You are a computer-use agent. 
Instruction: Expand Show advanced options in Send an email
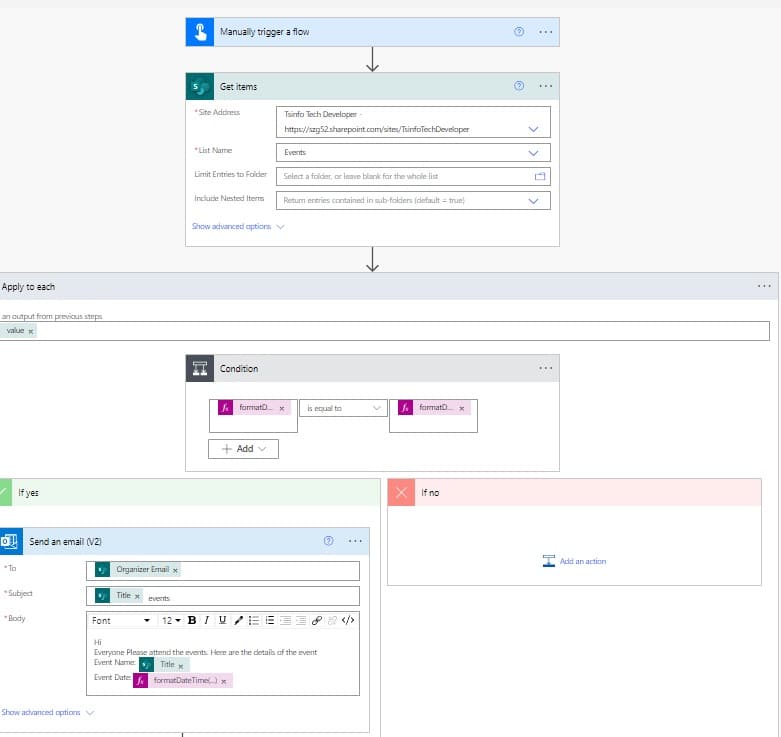[47, 713]
